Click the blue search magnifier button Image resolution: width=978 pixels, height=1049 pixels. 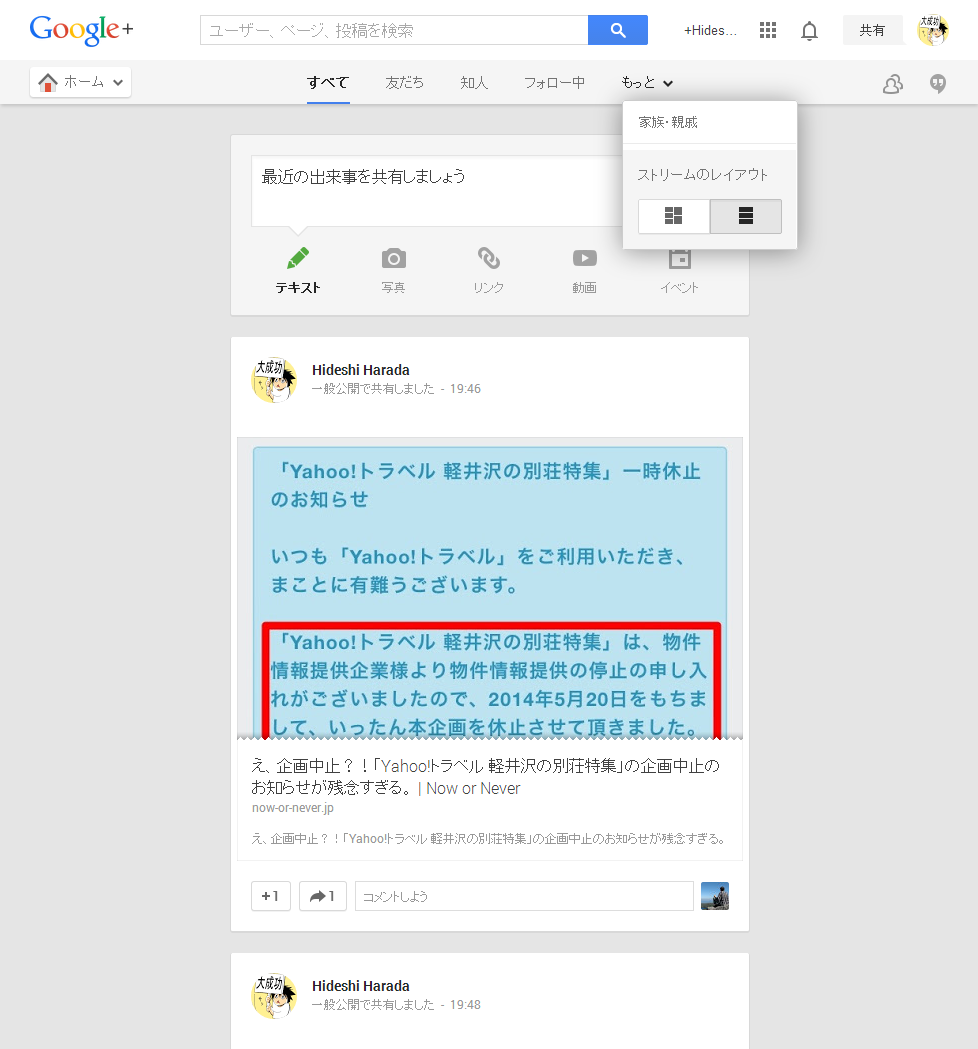click(x=617, y=30)
